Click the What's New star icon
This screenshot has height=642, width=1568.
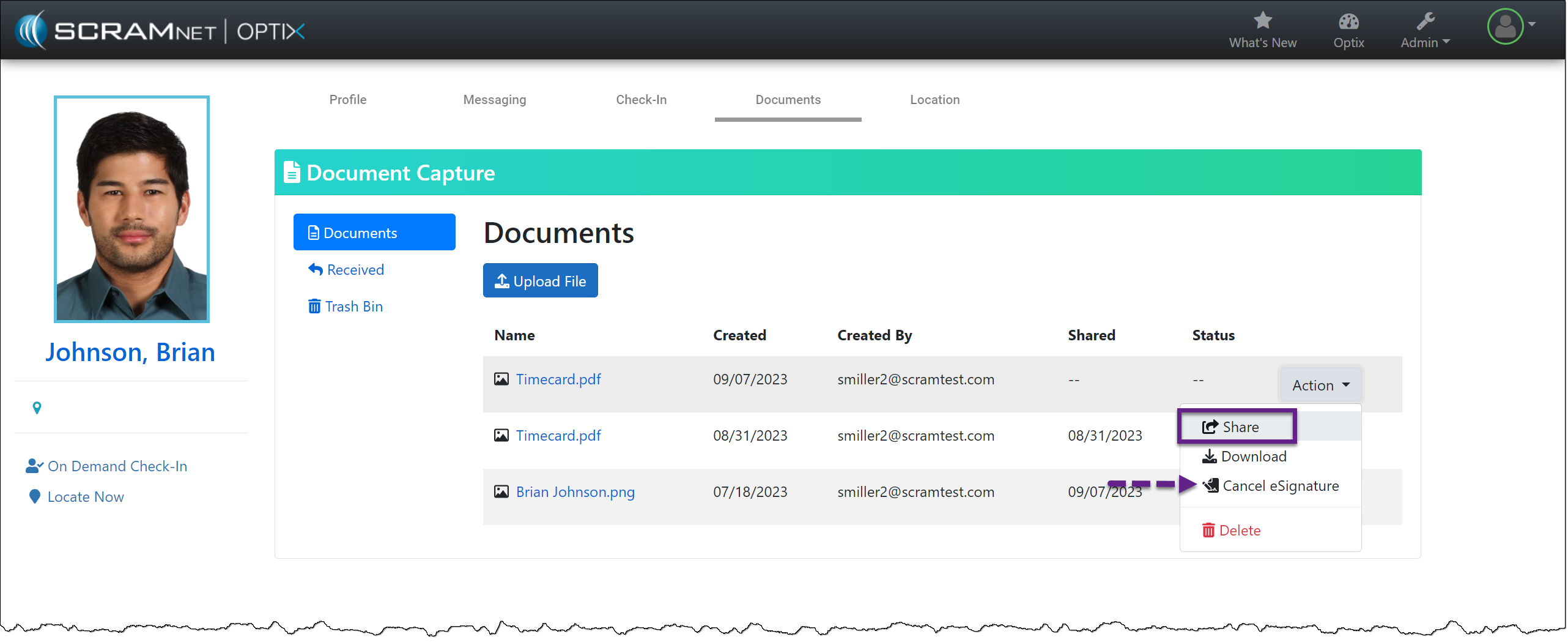[1262, 21]
